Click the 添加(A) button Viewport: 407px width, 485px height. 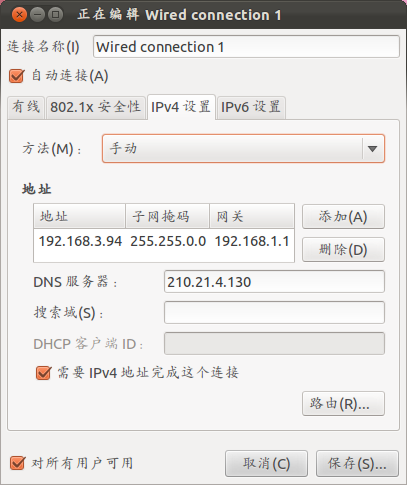[343, 217]
